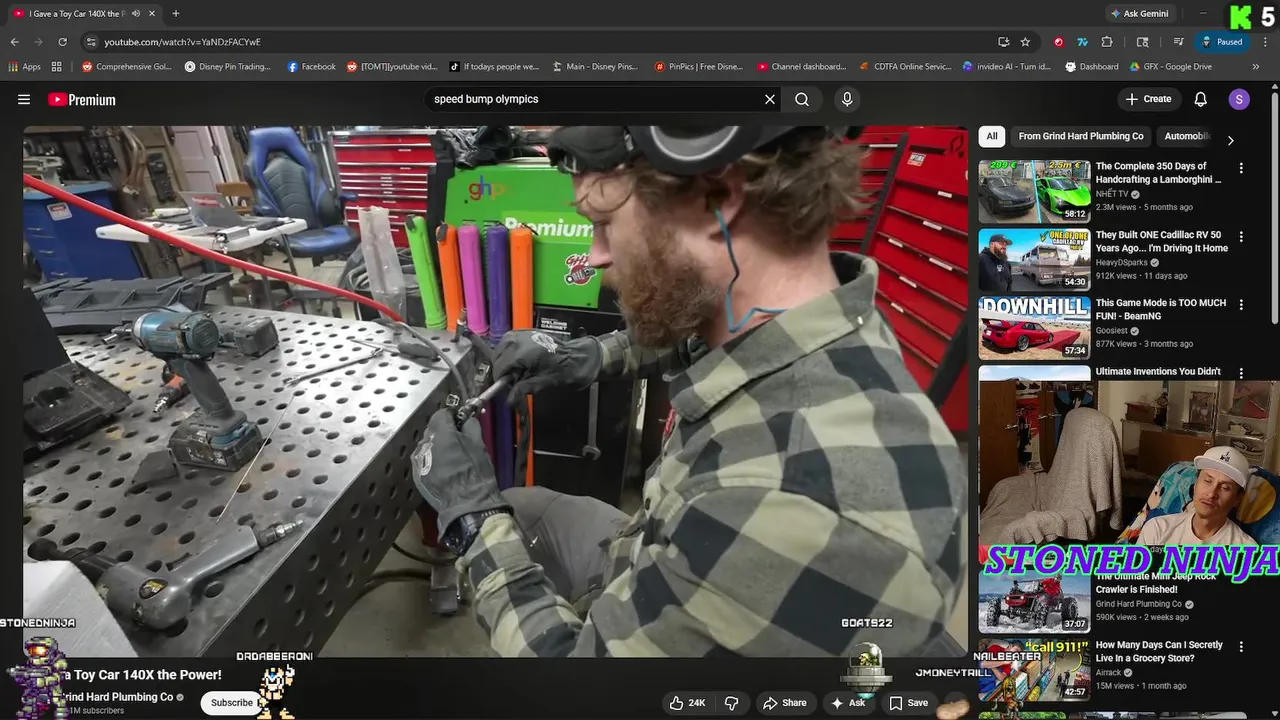Open the Create menu
This screenshot has width=1280, height=720.
coord(1148,99)
